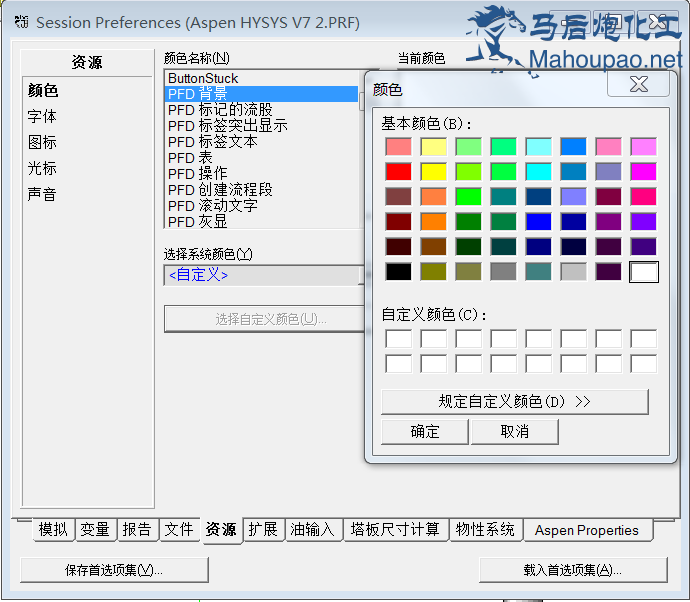Click the 确定 button in color dialog

[425, 431]
